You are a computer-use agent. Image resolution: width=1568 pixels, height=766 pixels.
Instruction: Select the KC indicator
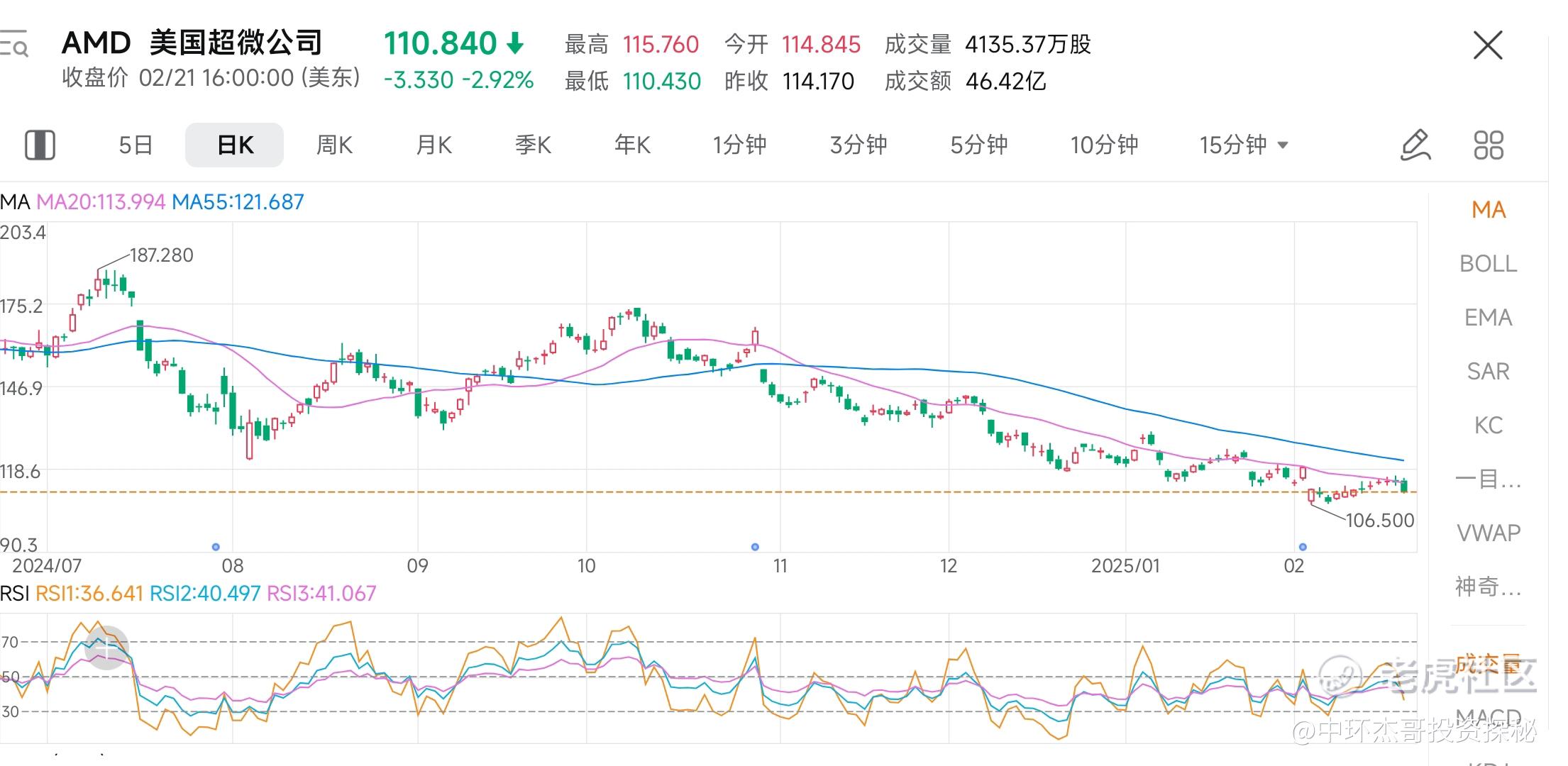[x=1489, y=425]
